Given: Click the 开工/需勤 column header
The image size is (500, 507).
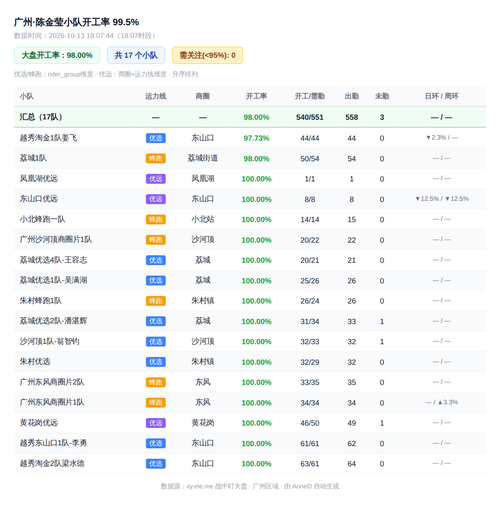Looking at the screenshot, I should click(310, 96).
